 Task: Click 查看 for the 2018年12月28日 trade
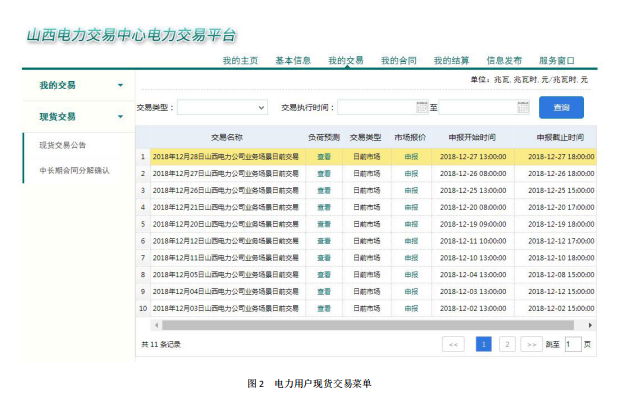click(324, 156)
